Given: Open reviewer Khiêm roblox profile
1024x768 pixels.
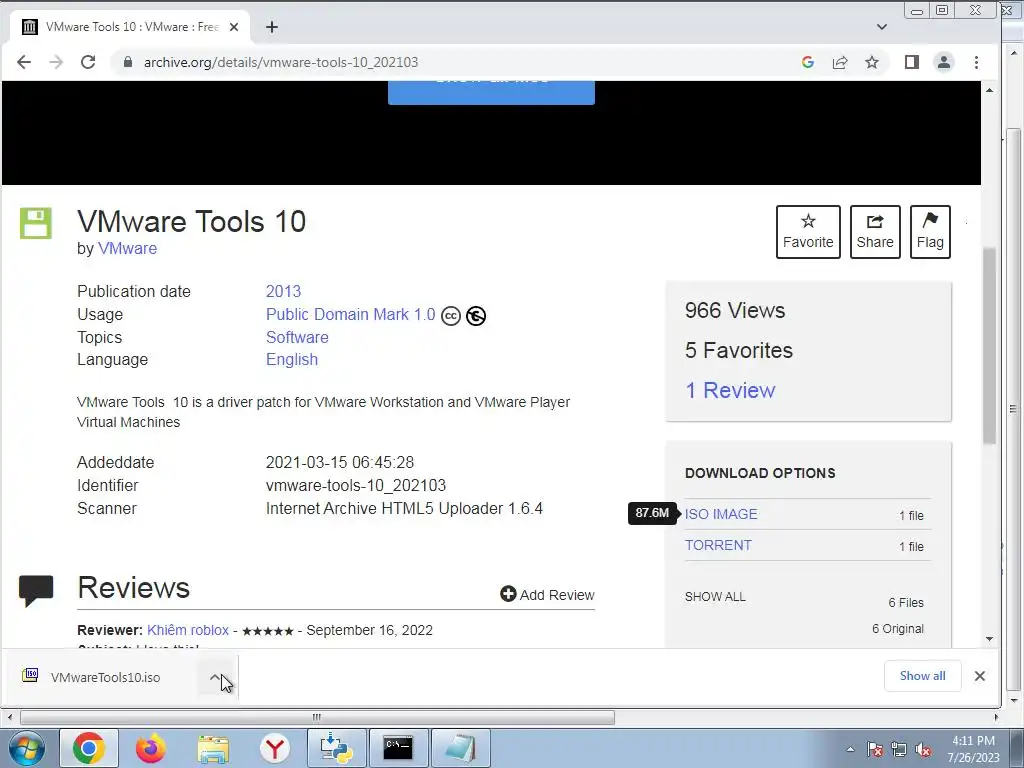Looking at the screenshot, I should click(x=188, y=630).
